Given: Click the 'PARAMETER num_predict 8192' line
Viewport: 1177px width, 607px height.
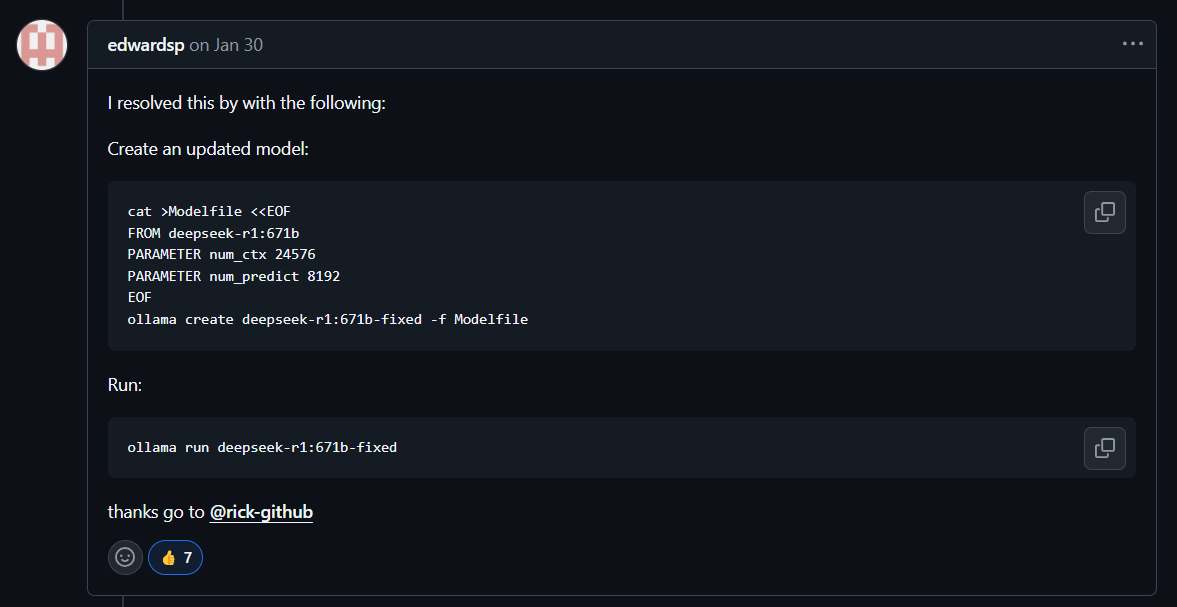Looking at the screenshot, I should [233, 276].
